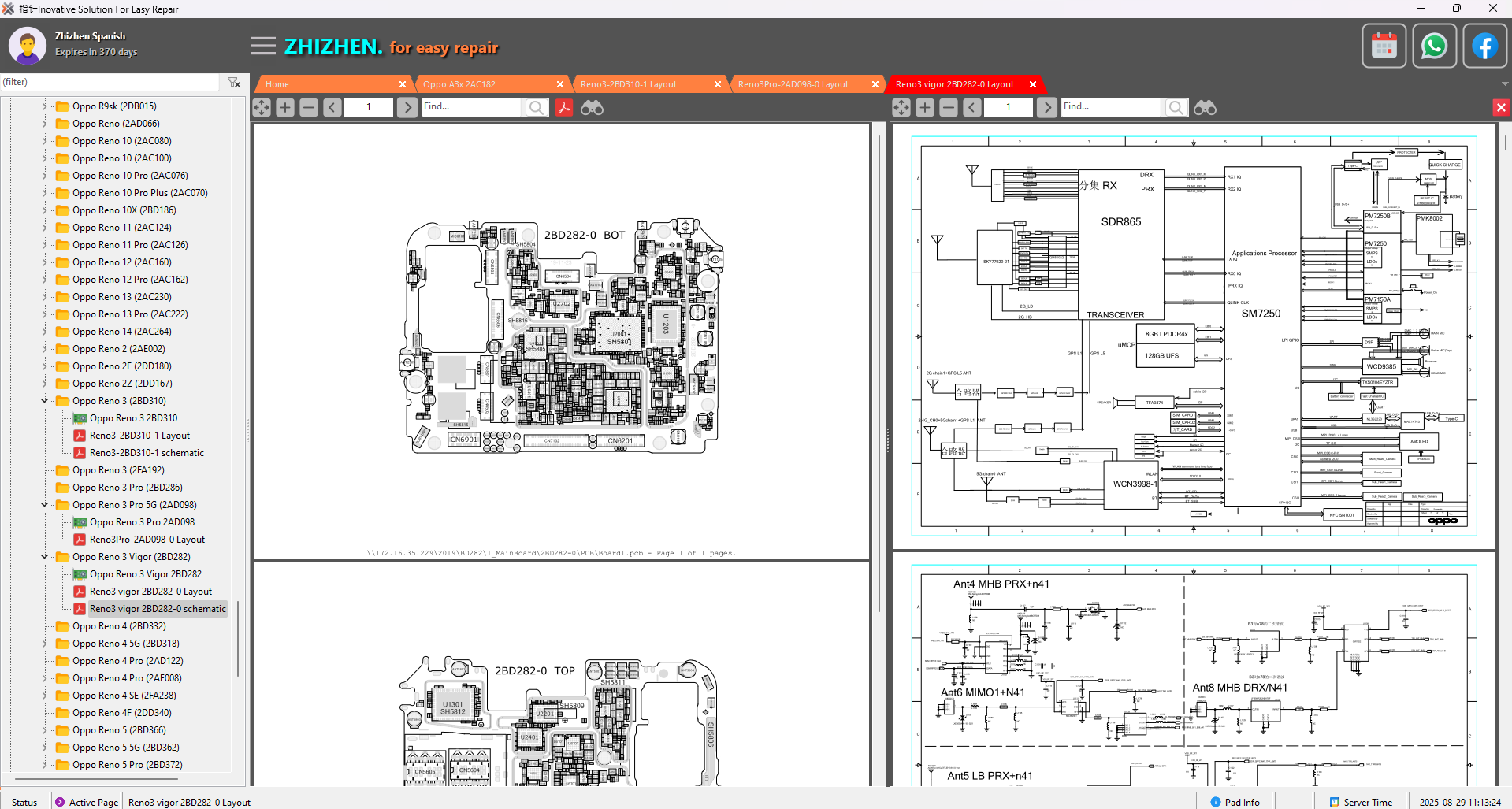The image size is (1512, 809).
Task: Click fit-to-window icon in right viewer
Action: pyautogui.click(x=901, y=107)
